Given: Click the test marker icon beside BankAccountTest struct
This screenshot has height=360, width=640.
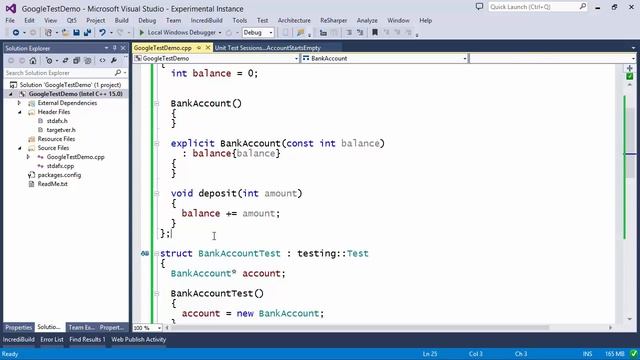Looking at the screenshot, I should coord(144,253).
